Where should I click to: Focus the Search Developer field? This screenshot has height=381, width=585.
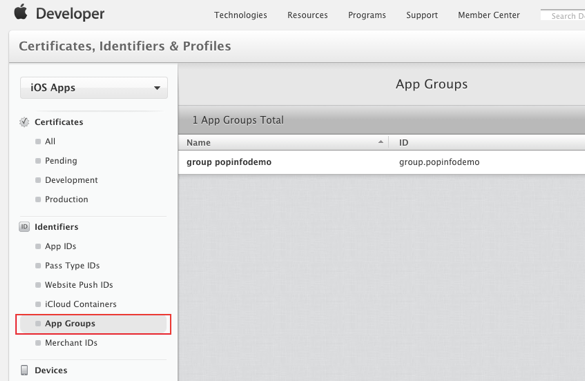563,16
